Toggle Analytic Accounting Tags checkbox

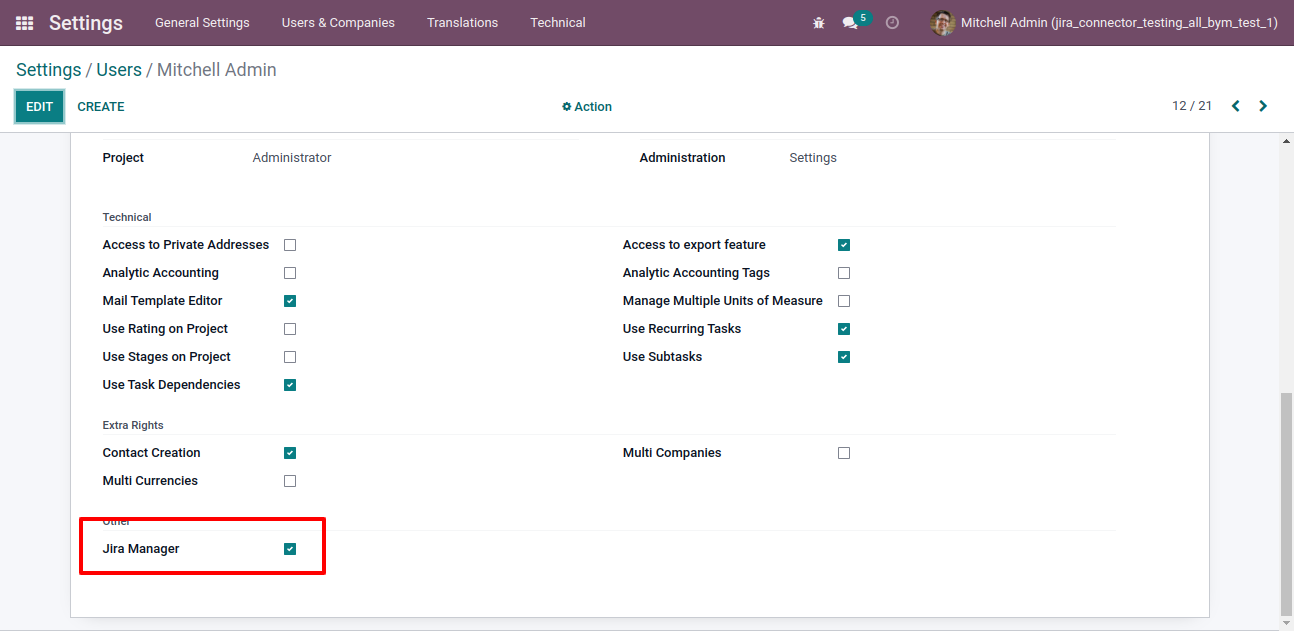(844, 273)
